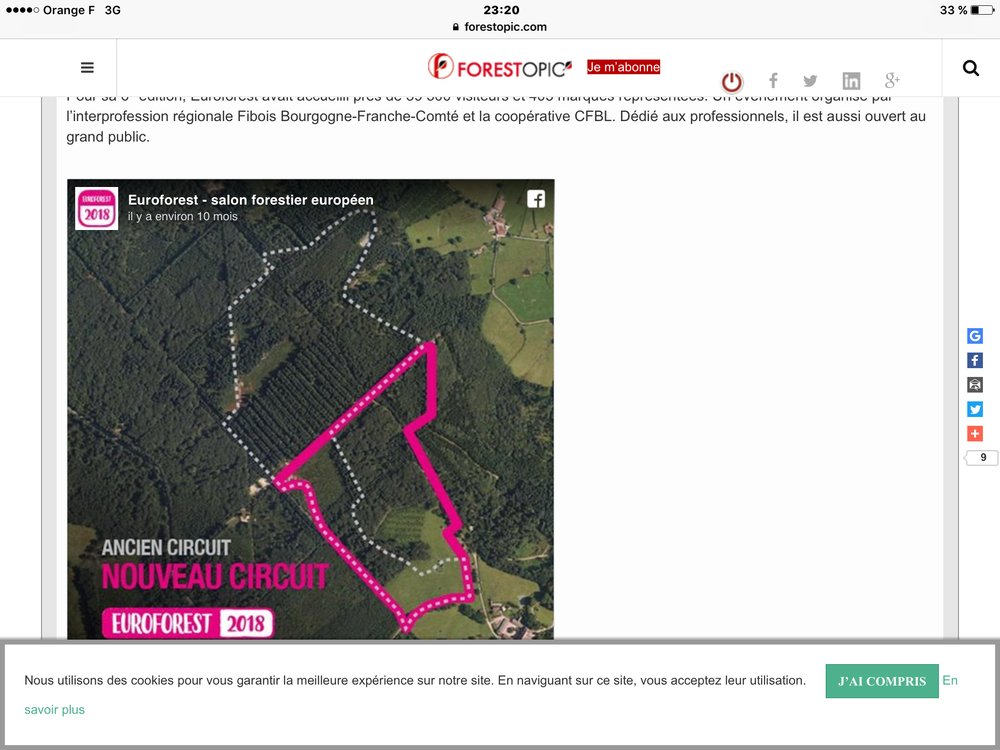Click the print icon in side share bar
1000x750 pixels.
pos(974,385)
